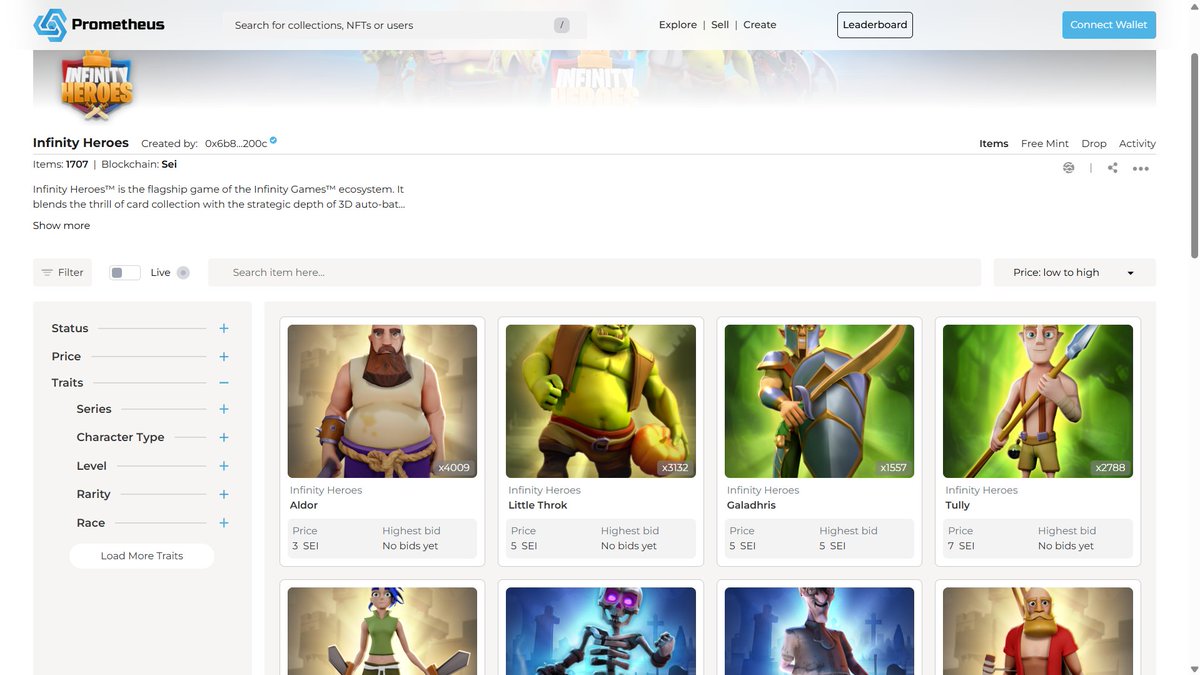The height and width of the screenshot is (675, 1200).
Task: Open the Sell page link
Action: [720, 25]
